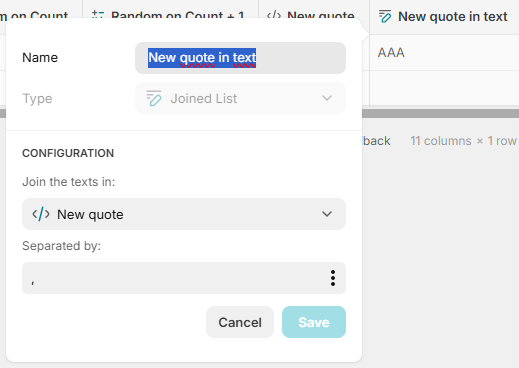
Task: Click the Joined List type icon
Action: (x=154, y=98)
